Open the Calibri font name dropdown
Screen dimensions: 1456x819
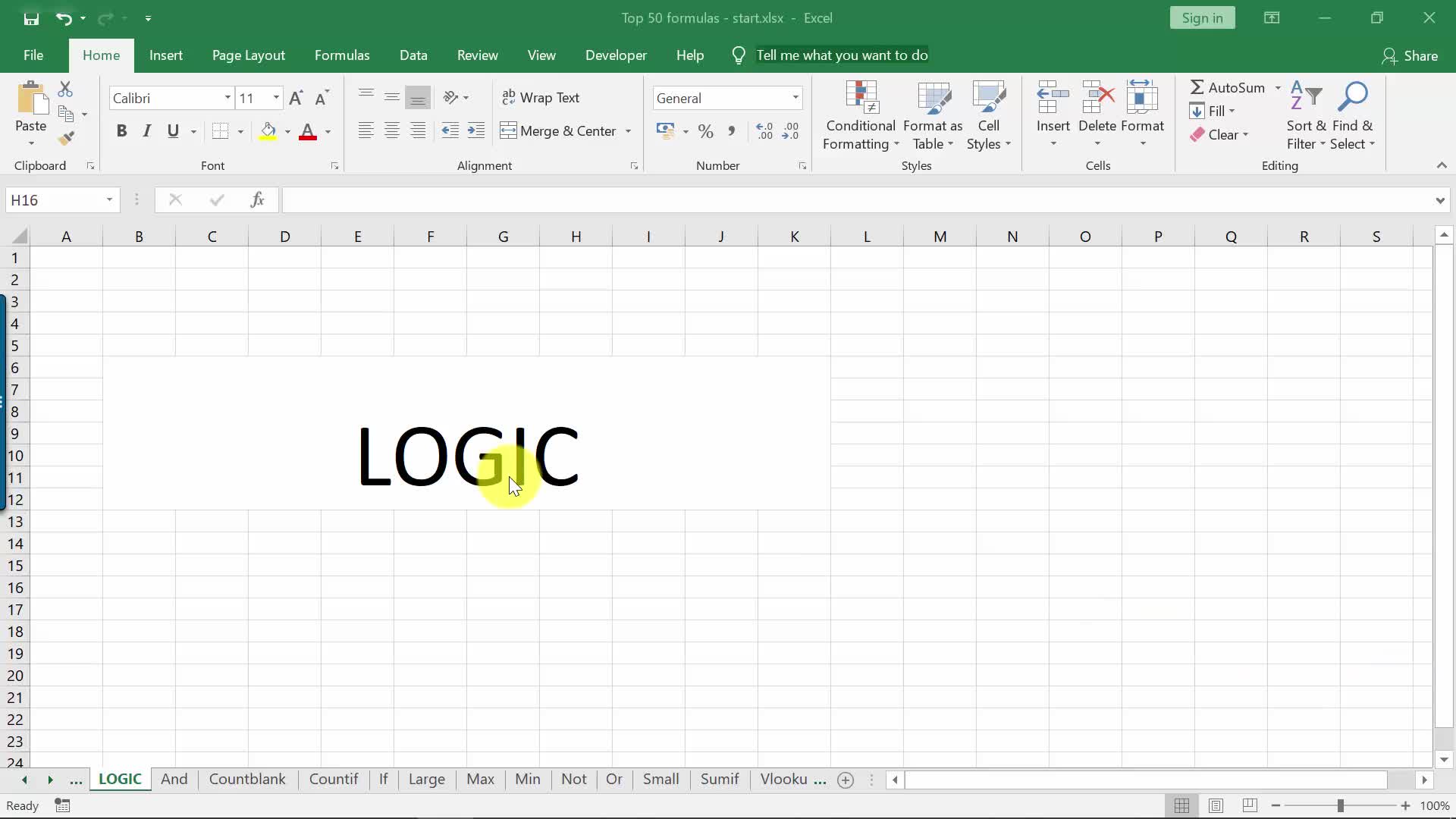pyautogui.click(x=227, y=98)
